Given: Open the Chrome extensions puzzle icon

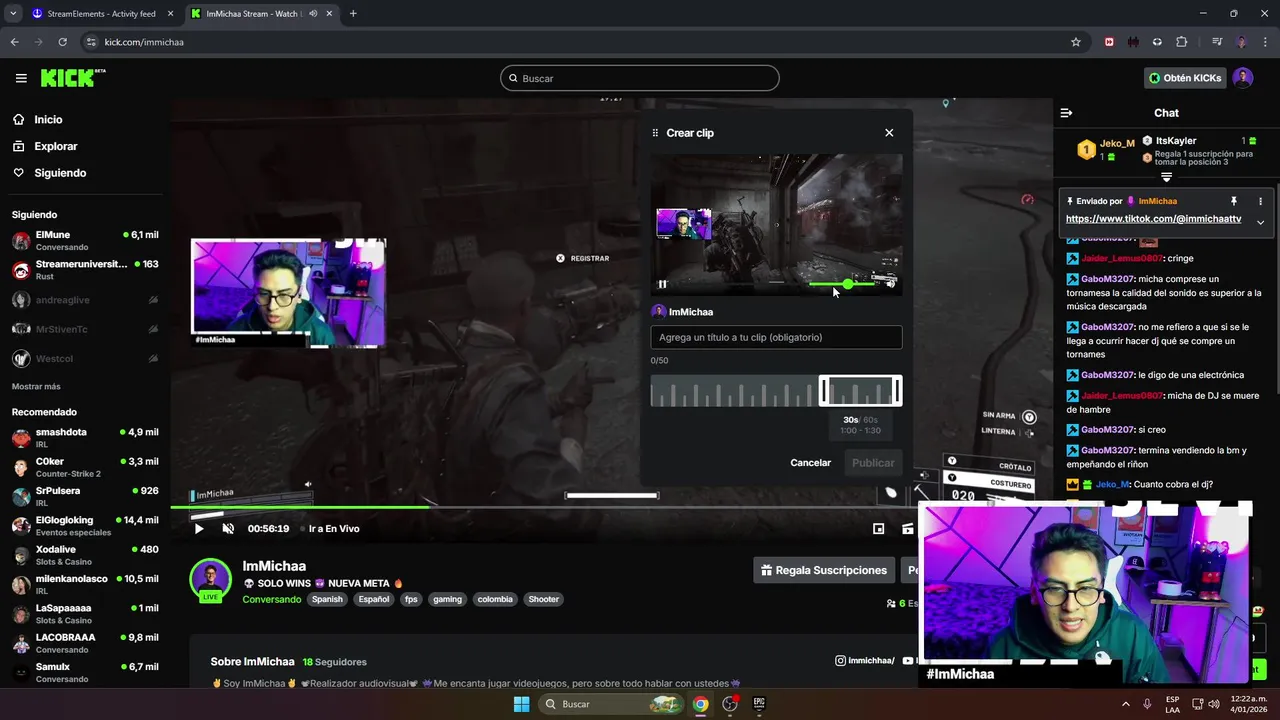Looking at the screenshot, I should pos(1182,42).
